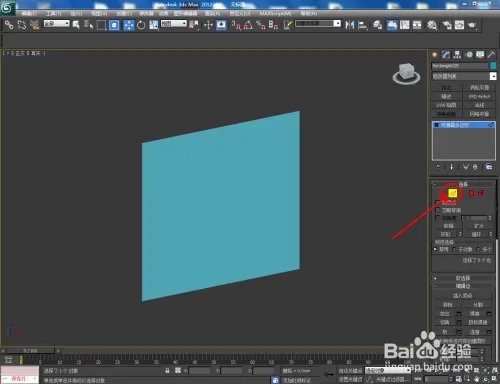Screen dimensions: 500x384
Task: Click the Use Pivot Point Center icon
Action: [194, 25]
